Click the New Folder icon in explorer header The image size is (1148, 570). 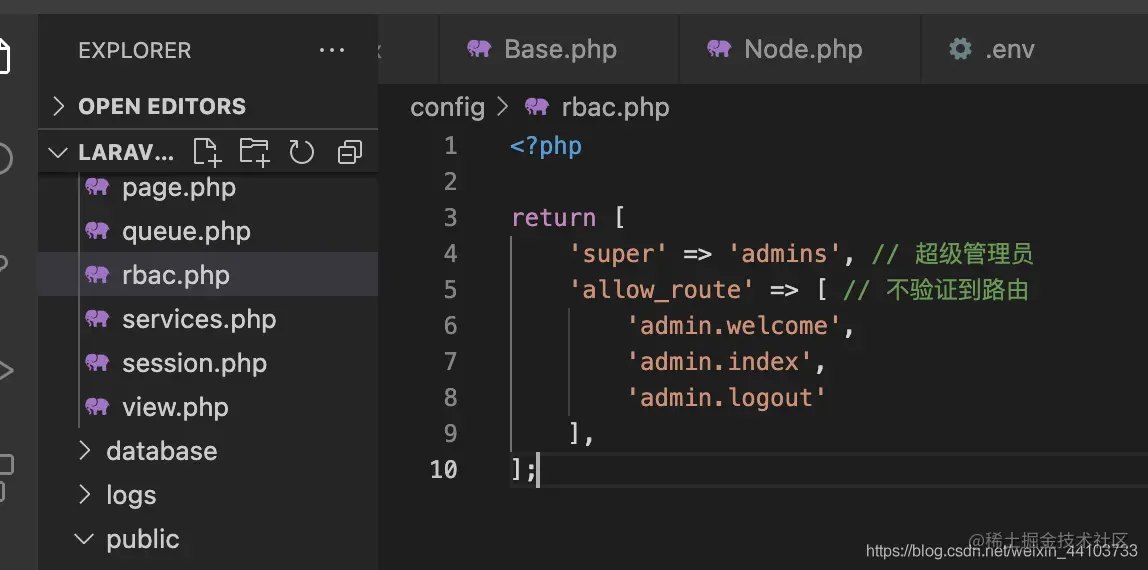pyautogui.click(x=254, y=152)
